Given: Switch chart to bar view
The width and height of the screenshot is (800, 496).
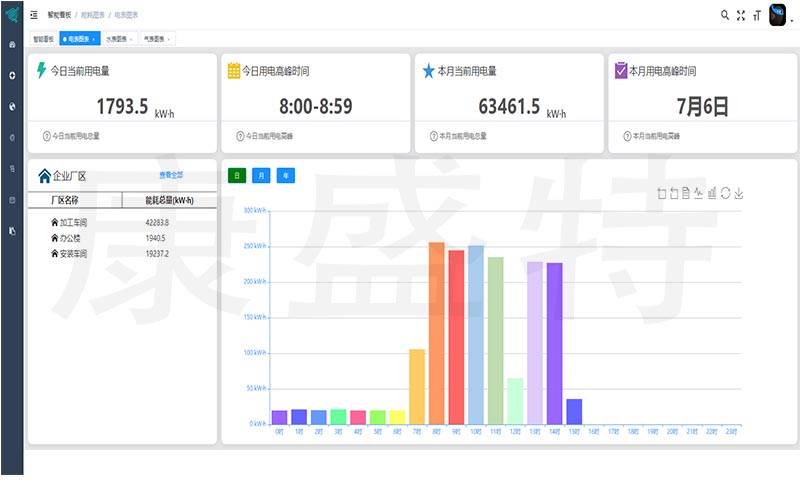Looking at the screenshot, I should click(712, 193).
